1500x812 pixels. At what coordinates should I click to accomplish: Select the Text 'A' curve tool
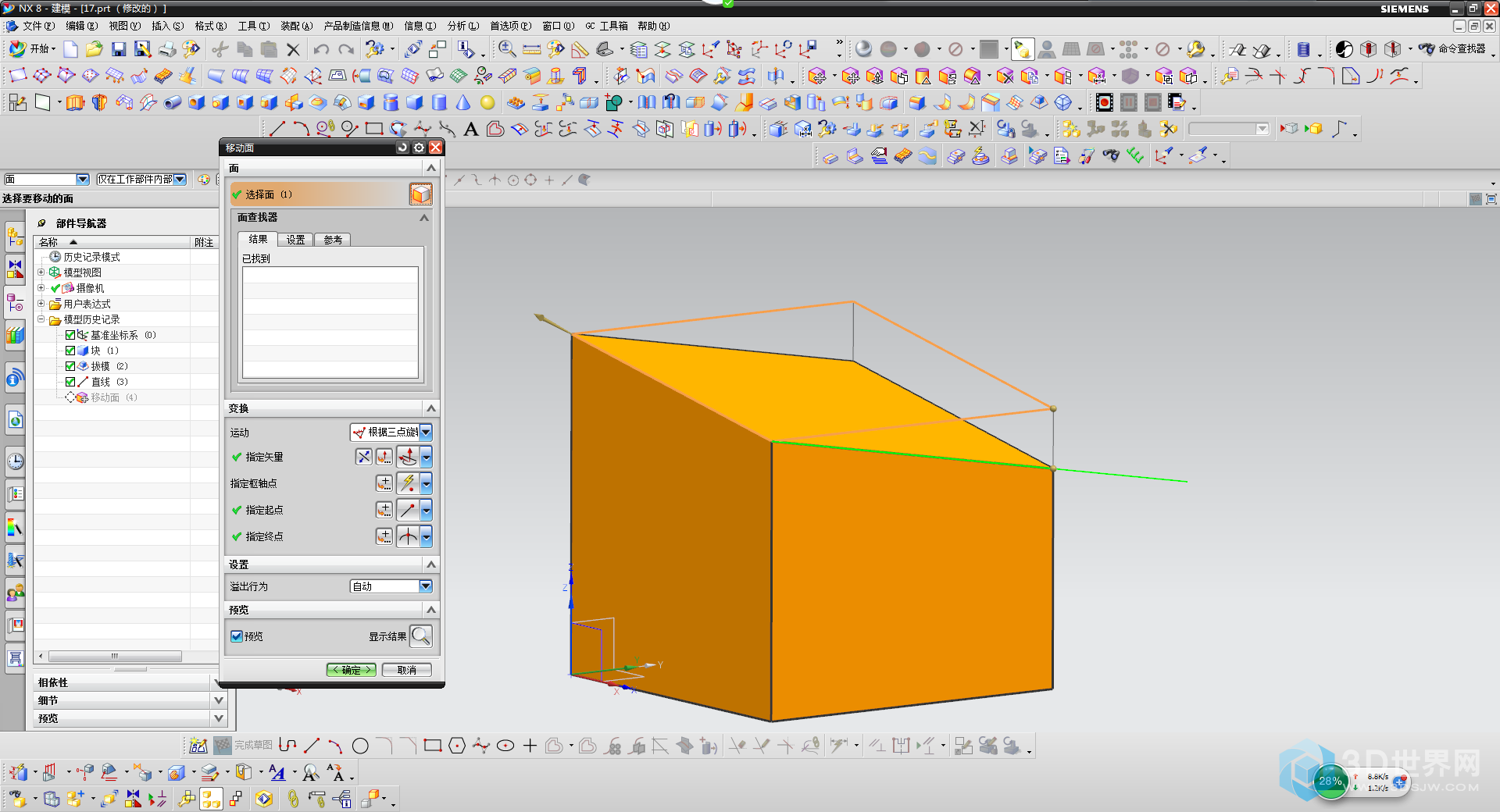[x=471, y=129]
